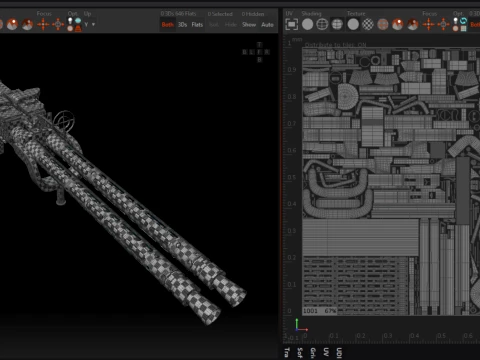The image size is (480, 360).
Task: Select orange grid texture sphere in UV toolbar
Action: [383, 24]
